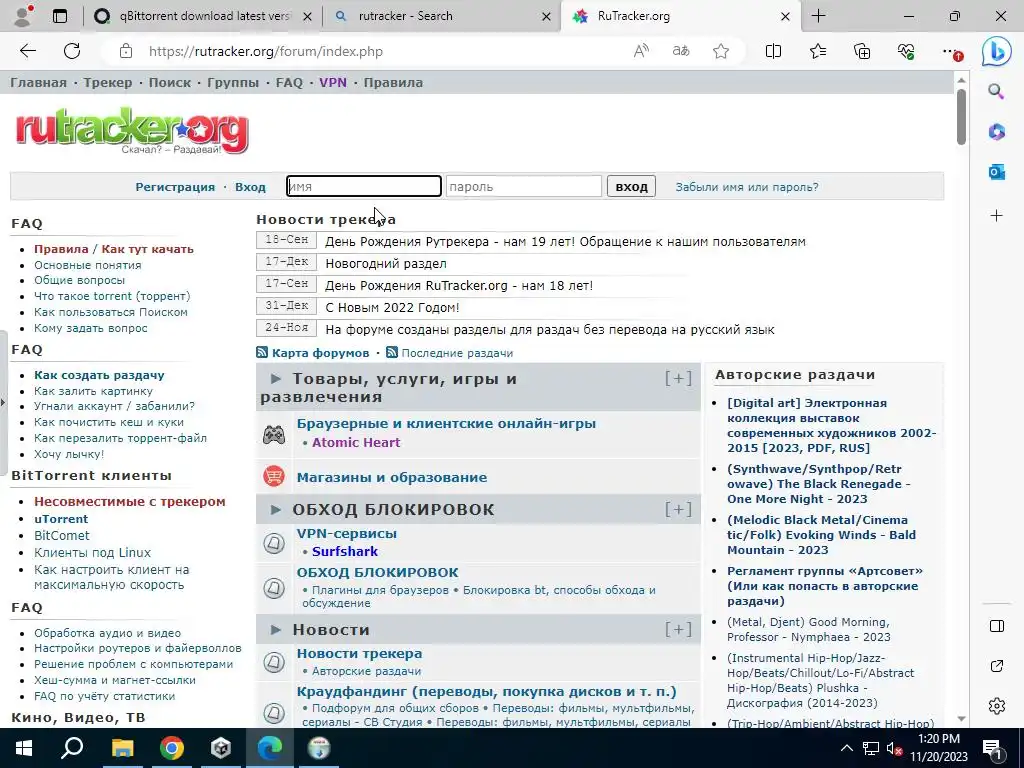
Task: Click the Регистрация link
Action: 175,187
